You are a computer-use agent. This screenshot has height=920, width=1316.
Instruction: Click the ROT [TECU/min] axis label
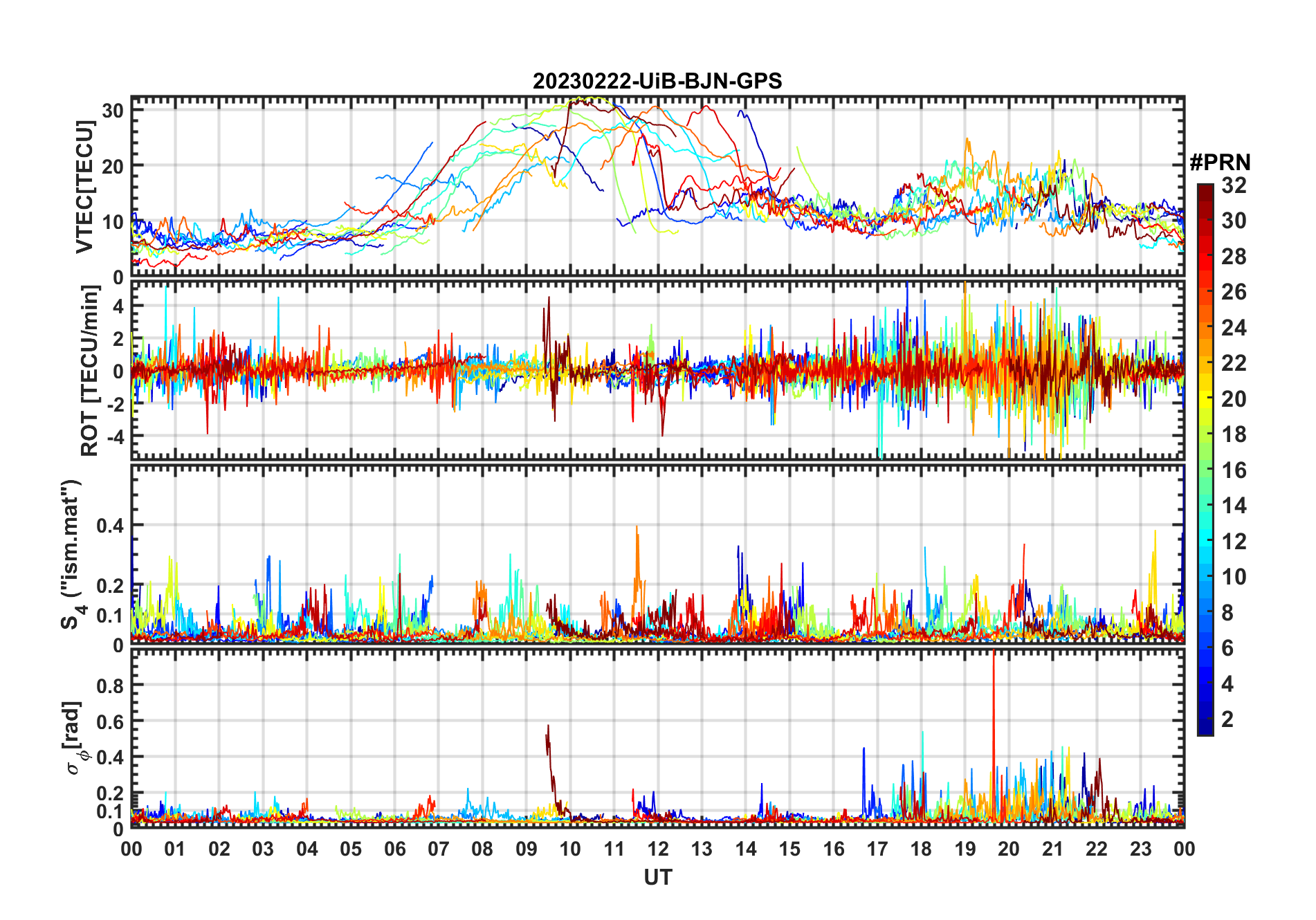(x=89, y=371)
